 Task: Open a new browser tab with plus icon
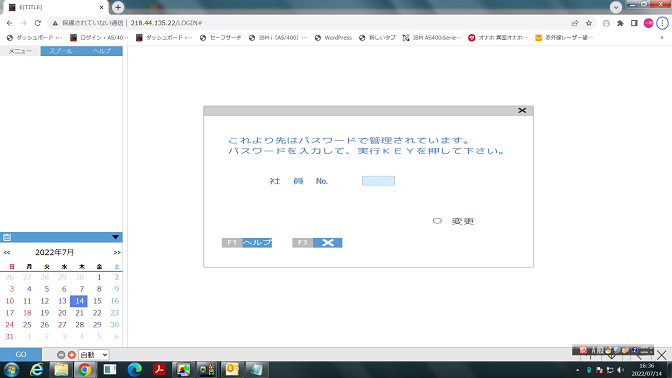point(118,7)
